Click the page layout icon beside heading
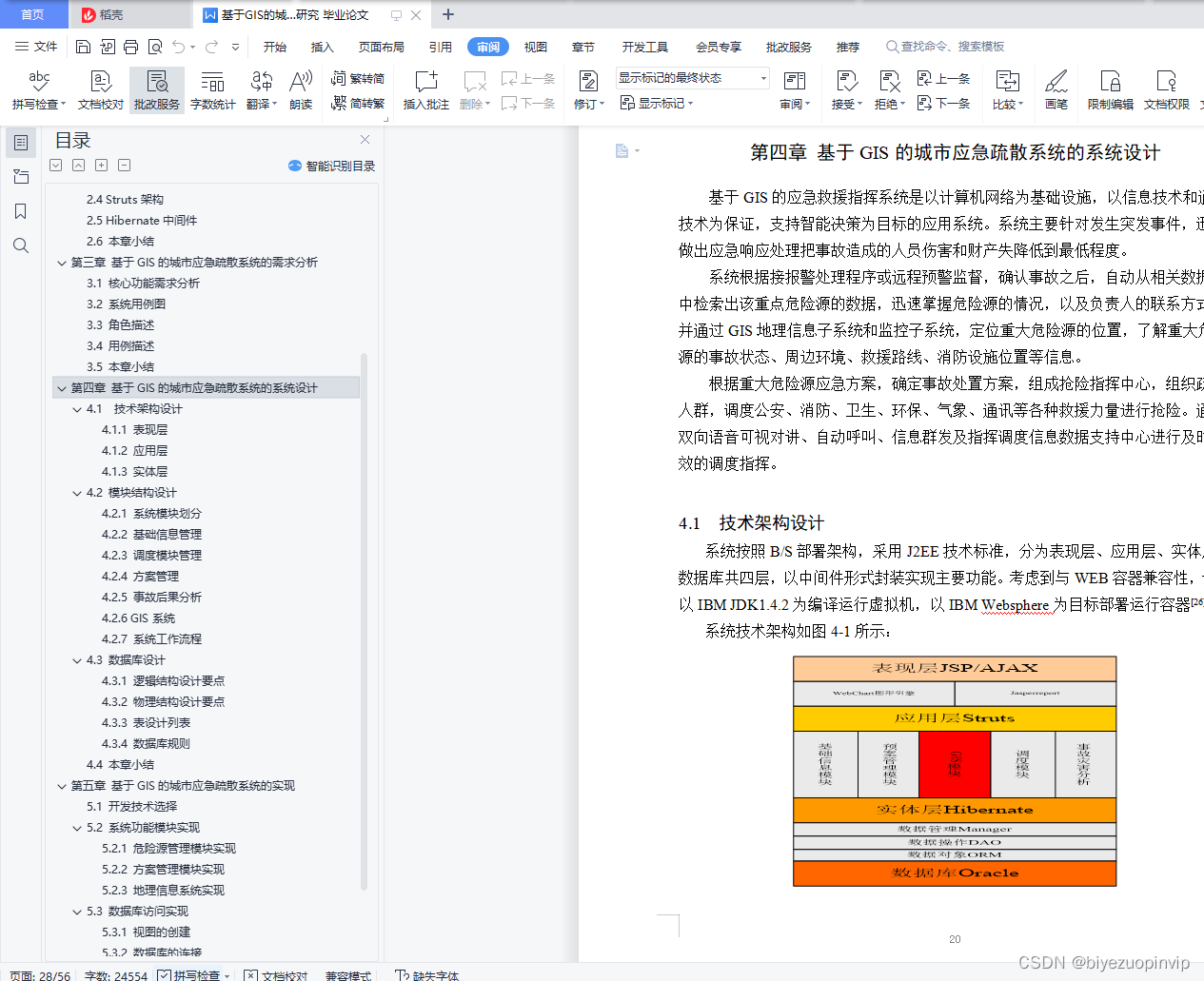The image size is (1204, 981). point(622,150)
